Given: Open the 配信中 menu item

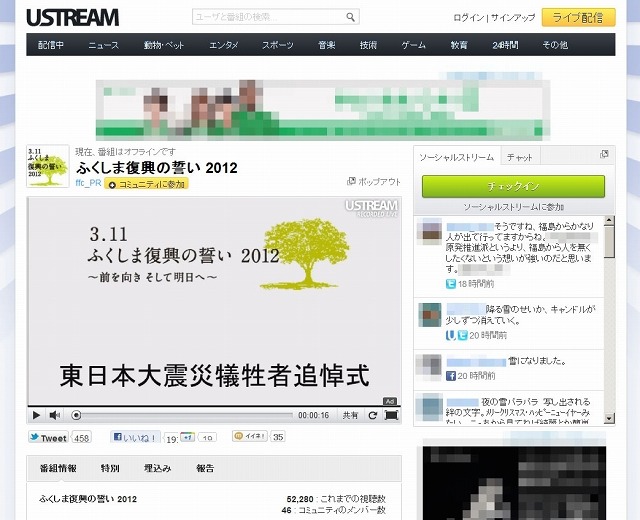Looking at the screenshot, I should click(51, 45).
